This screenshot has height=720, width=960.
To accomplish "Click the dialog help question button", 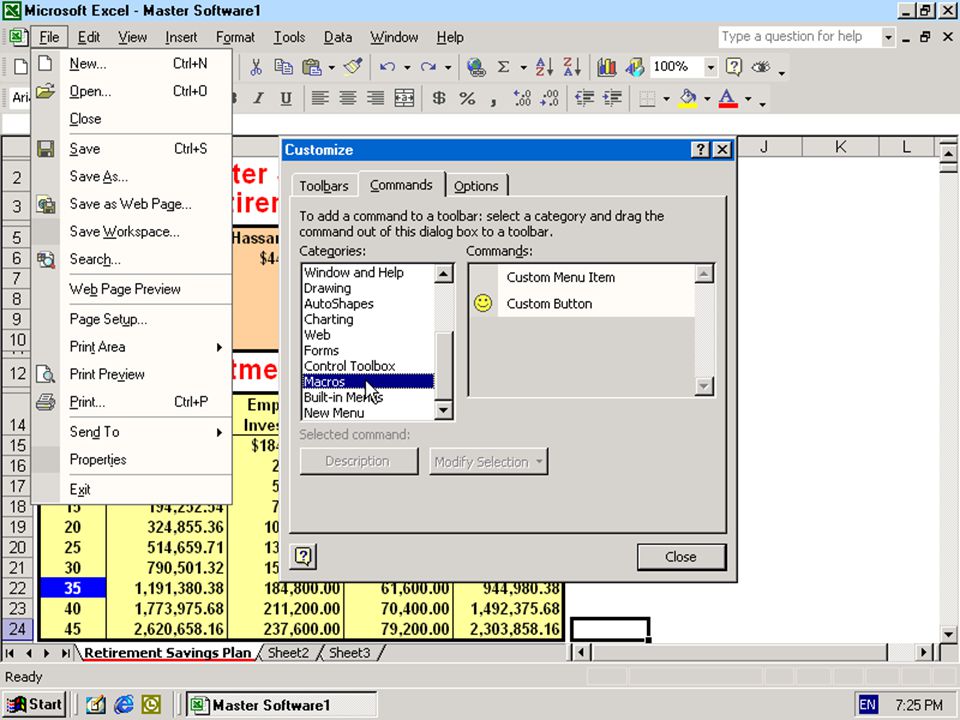I will (303, 556).
